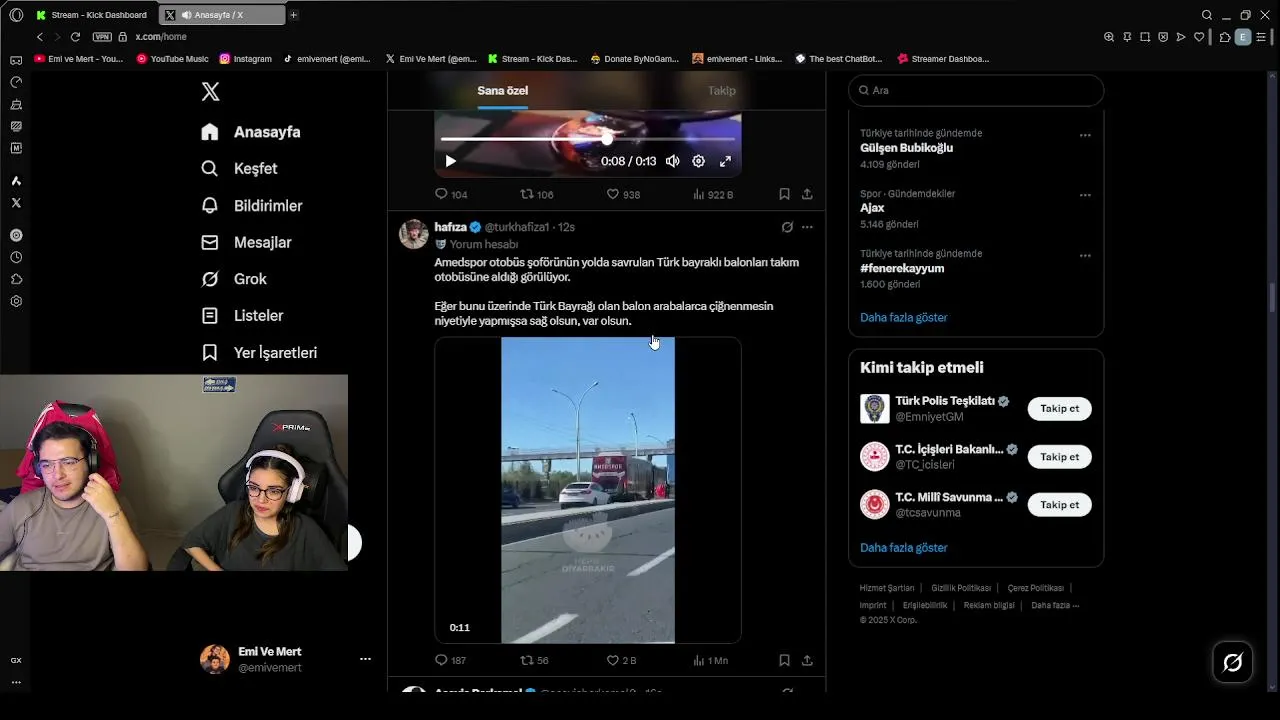Image resolution: width=1280 pixels, height=720 pixels.
Task: Open hafıza account name link
Action: coord(450,227)
